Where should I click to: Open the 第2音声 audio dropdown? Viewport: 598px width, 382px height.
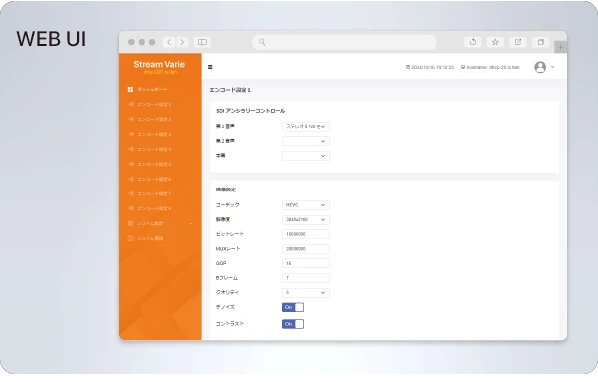click(305, 141)
